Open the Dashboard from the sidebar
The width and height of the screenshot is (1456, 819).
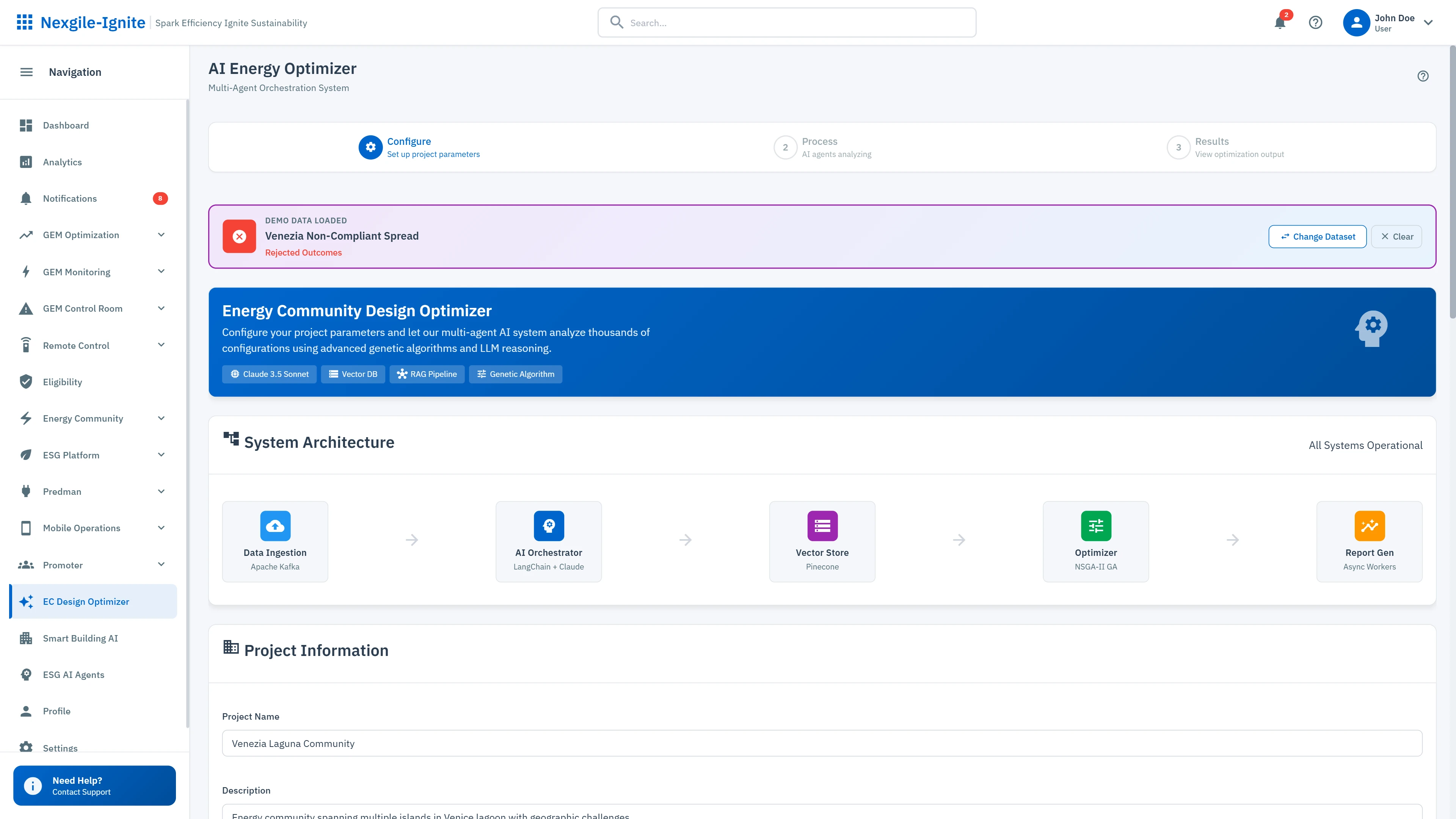coord(66,125)
